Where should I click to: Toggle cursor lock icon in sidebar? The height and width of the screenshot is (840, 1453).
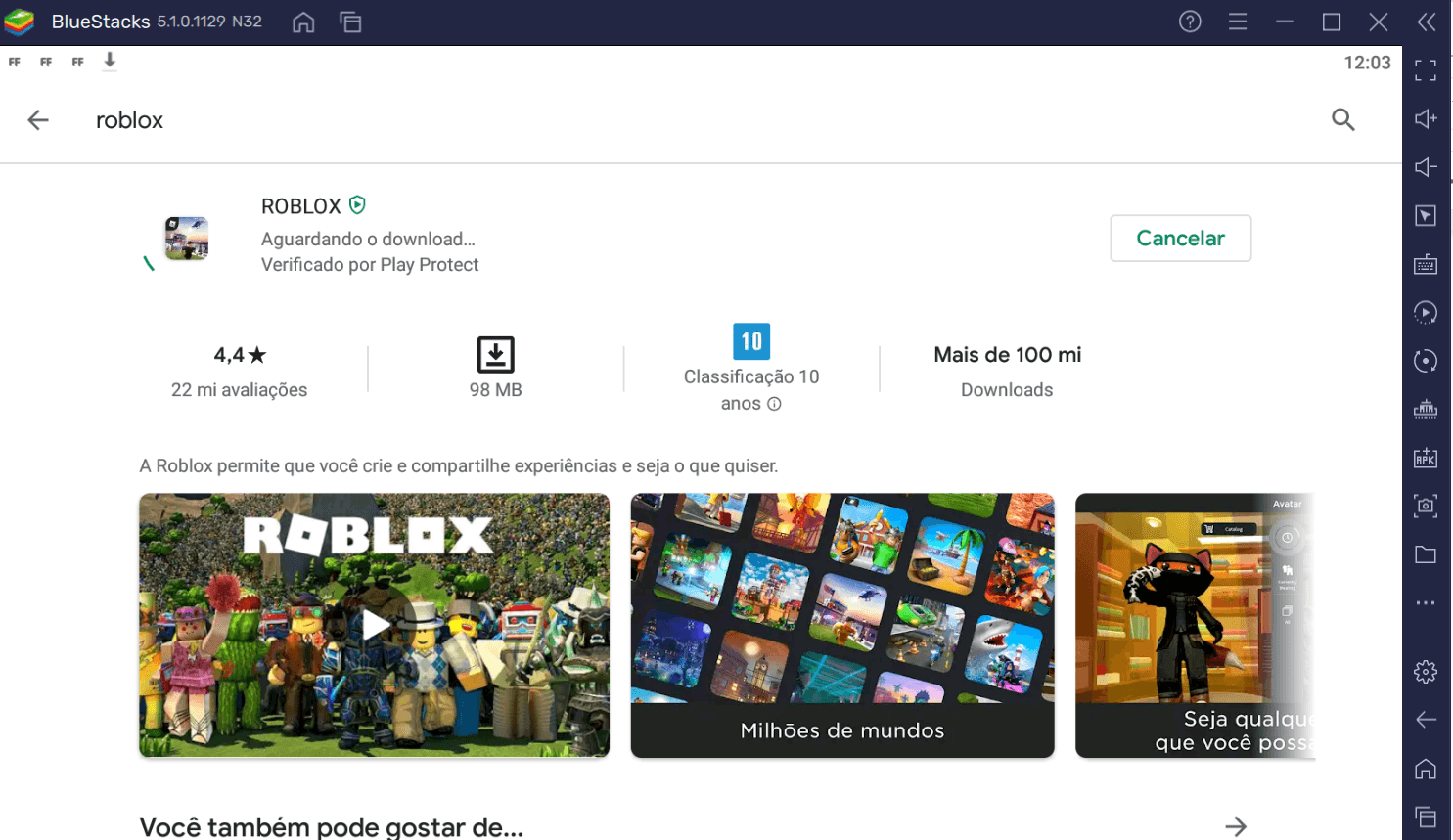point(1426,215)
